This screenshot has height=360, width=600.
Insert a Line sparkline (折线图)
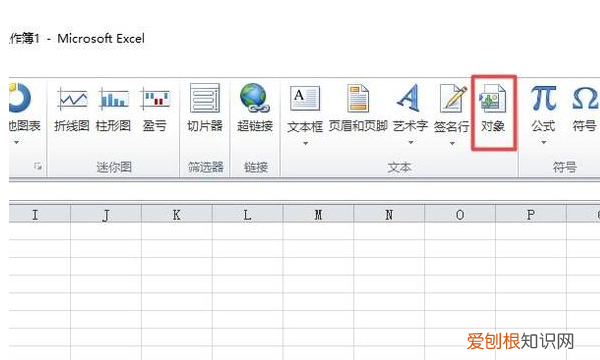point(72,109)
